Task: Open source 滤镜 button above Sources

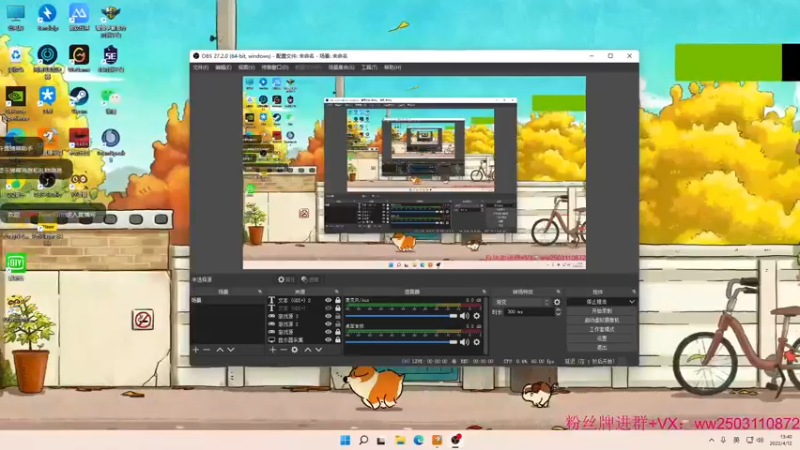Action: point(310,280)
